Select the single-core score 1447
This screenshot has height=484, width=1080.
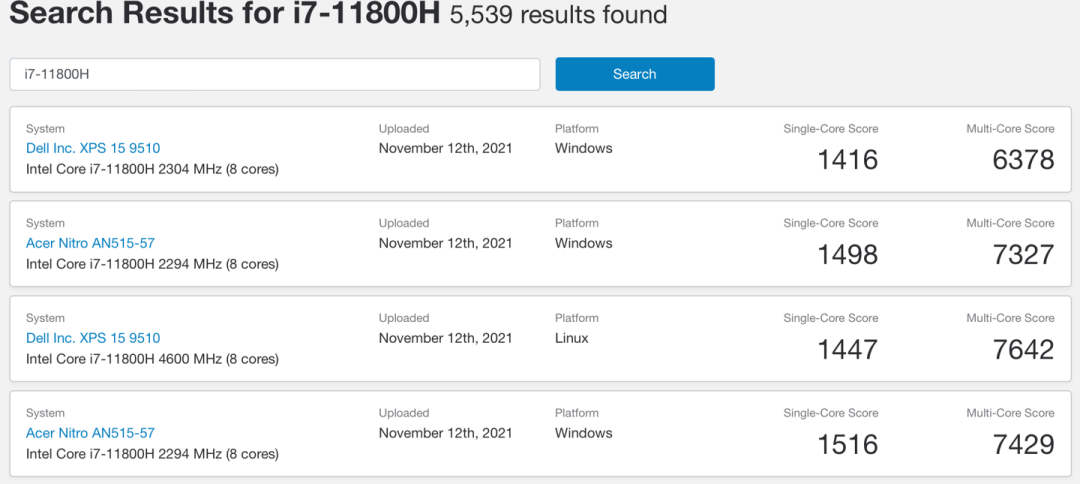click(847, 349)
